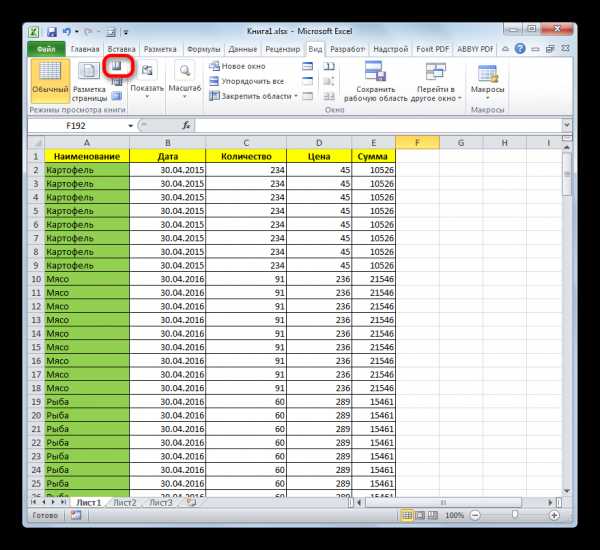The height and width of the screenshot is (550, 600).
Task: Select row 5 header
Action: coord(36,211)
